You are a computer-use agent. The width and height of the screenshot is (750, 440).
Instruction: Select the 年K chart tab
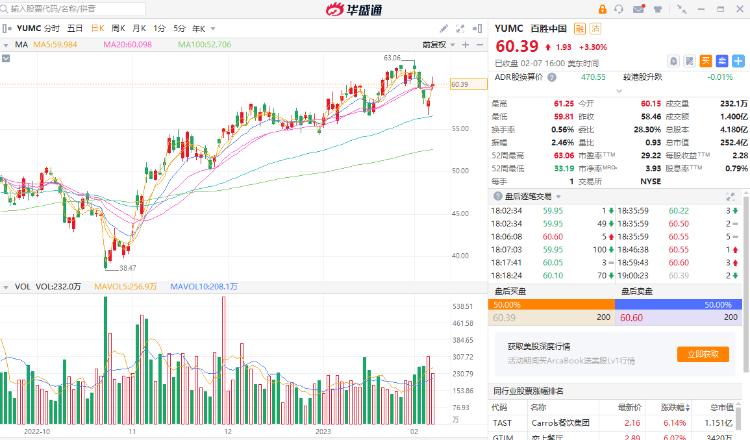199,29
